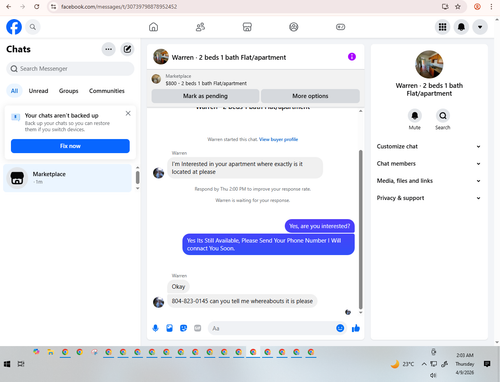Open Facebook notifications bell
The width and height of the screenshot is (500, 382).
[x=461, y=27]
